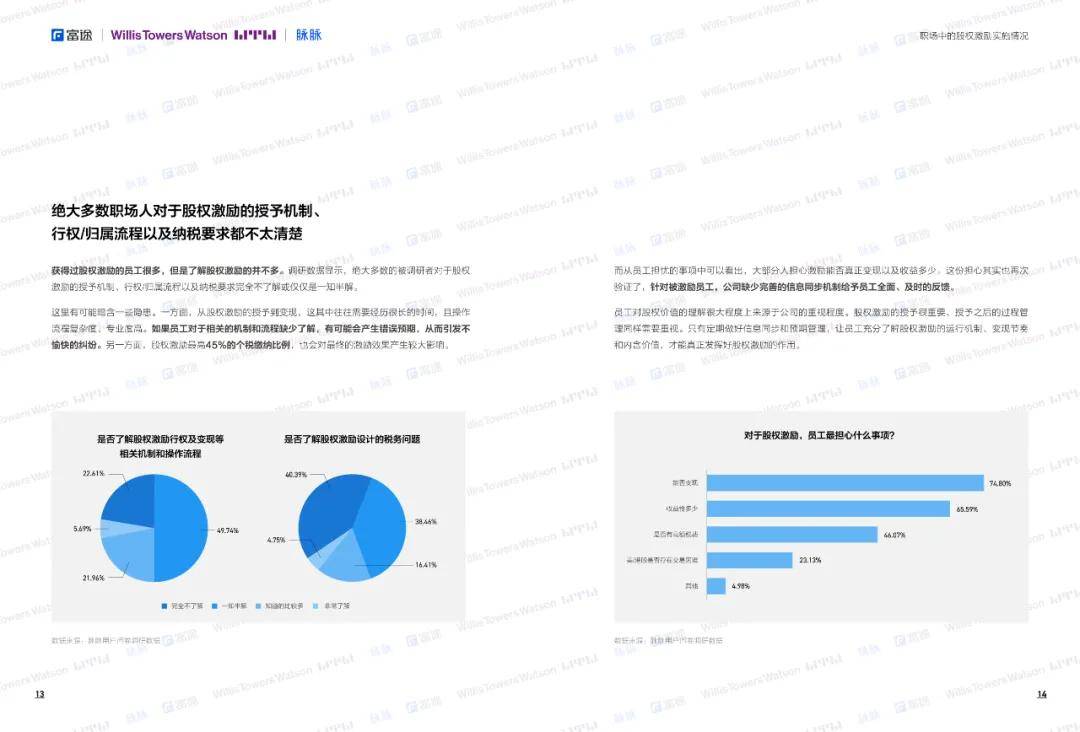1080x732 pixels.
Task: Click the 65.59% value label
Action: click(x=967, y=510)
